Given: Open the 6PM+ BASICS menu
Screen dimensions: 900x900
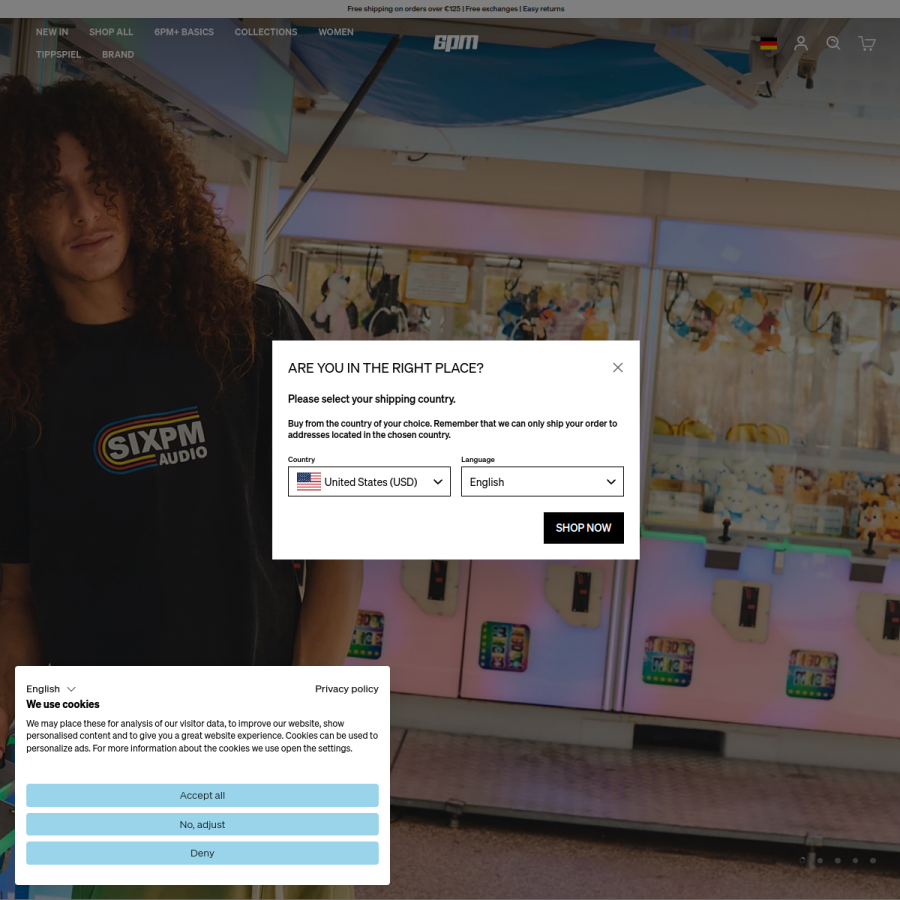Looking at the screenshot, I should [x=184, y=32].
